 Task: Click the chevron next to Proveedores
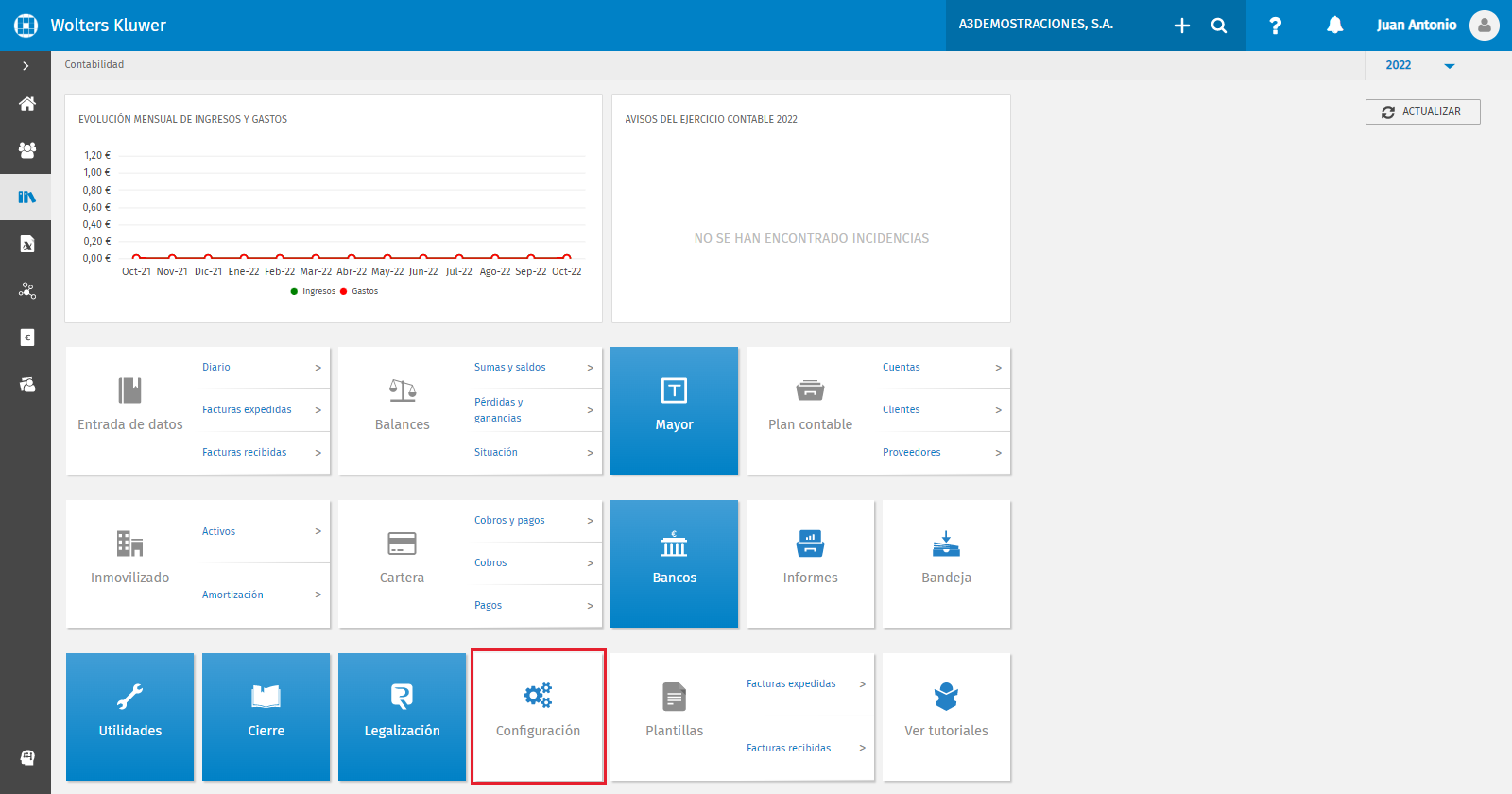pyautogui.click(x=999, y=453)
